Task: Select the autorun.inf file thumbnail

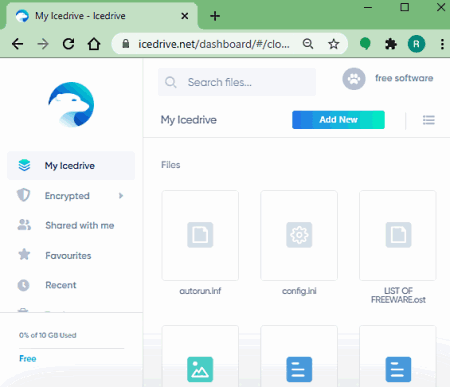Action: click(200, 235)
